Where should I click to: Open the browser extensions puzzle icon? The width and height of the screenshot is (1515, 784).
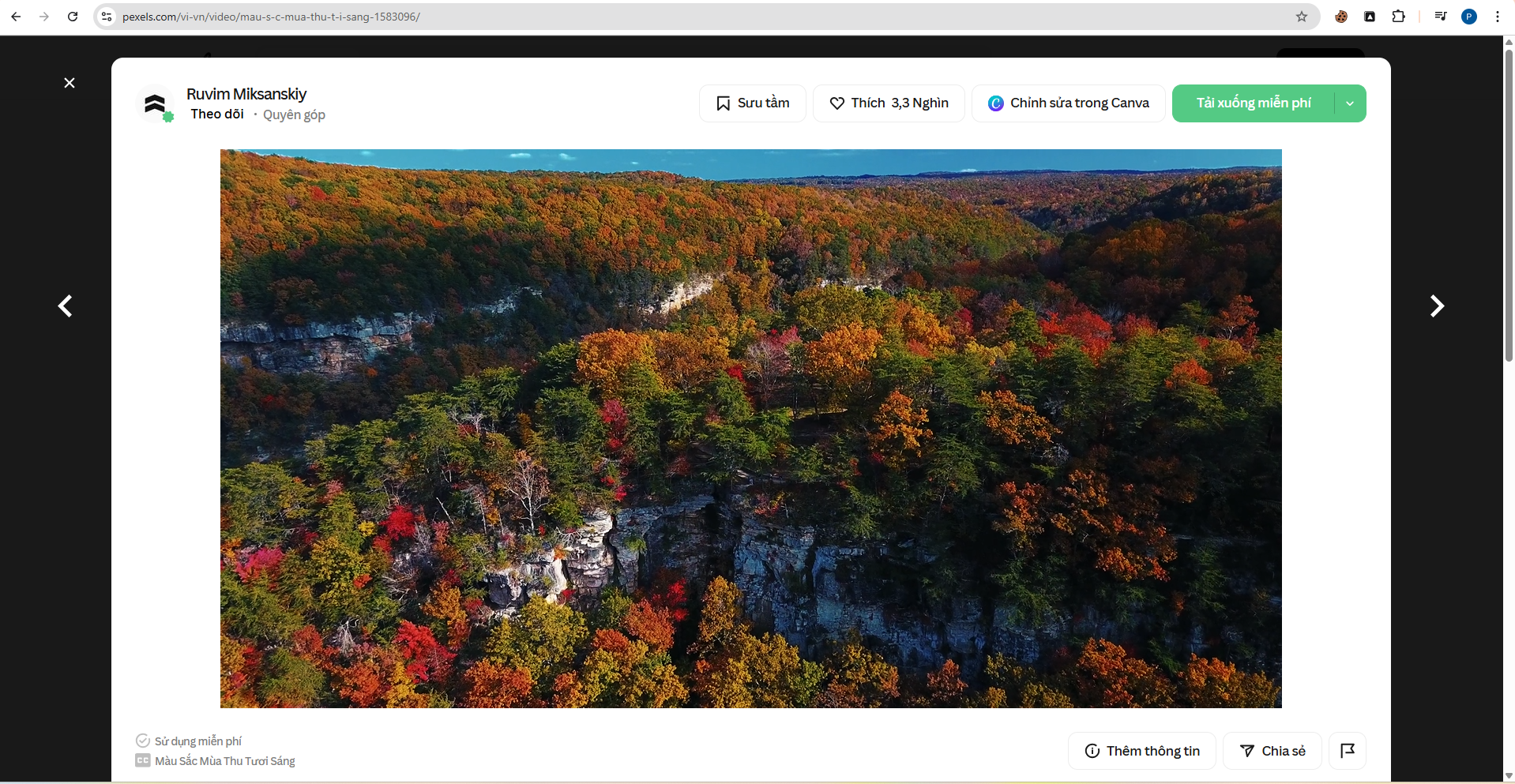[1398, 17]
